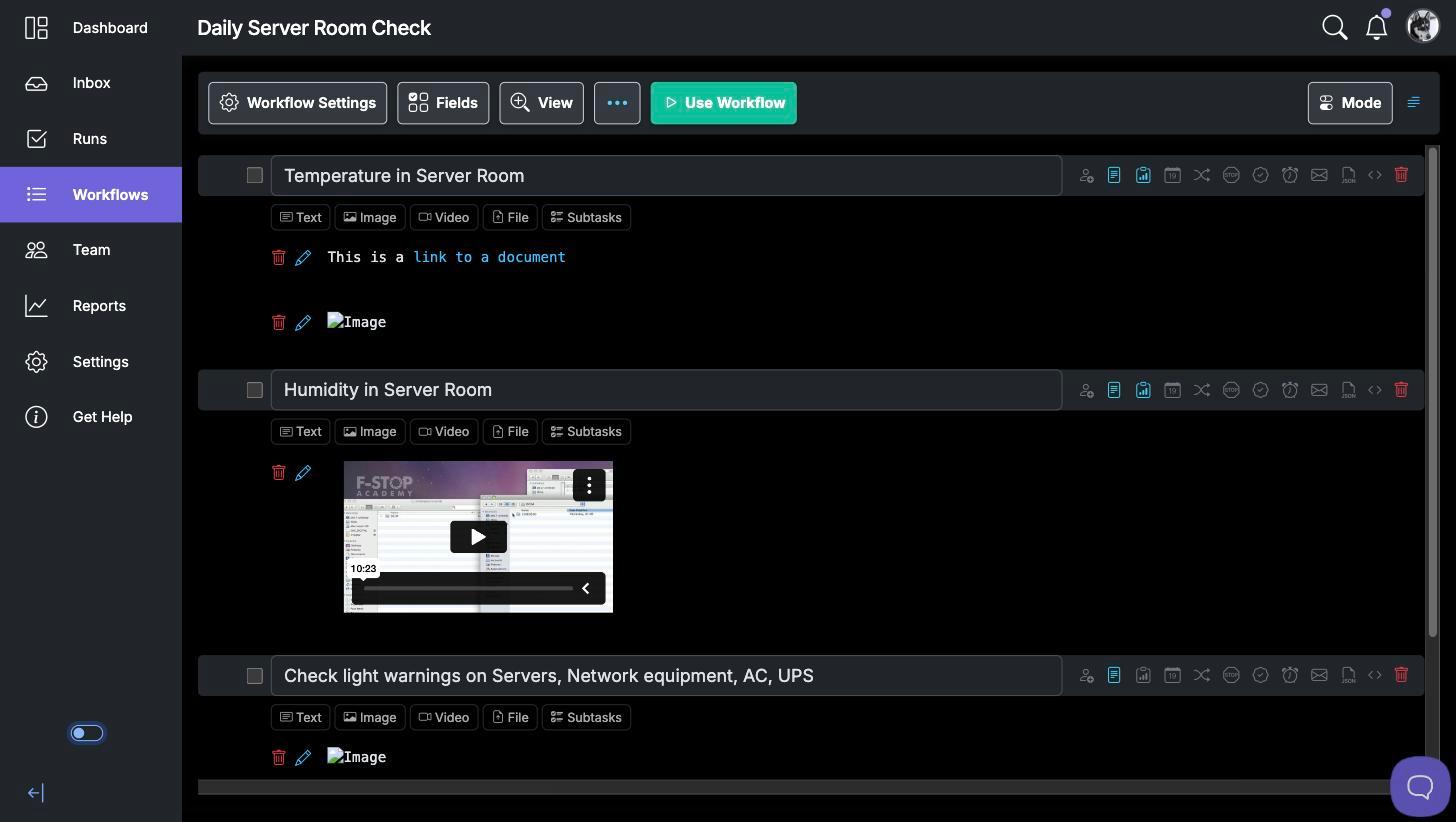
Task: Open the notifications bell
Action: tap(1377, 27)
